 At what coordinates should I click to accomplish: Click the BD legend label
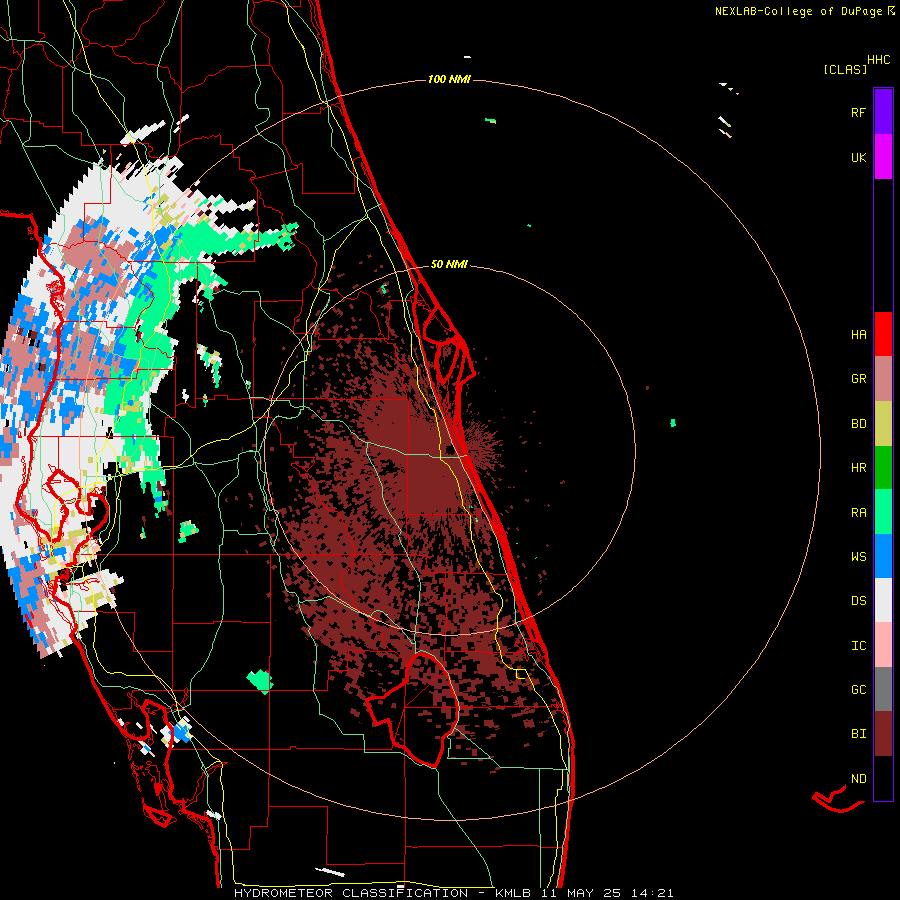[x=858, y=424]
